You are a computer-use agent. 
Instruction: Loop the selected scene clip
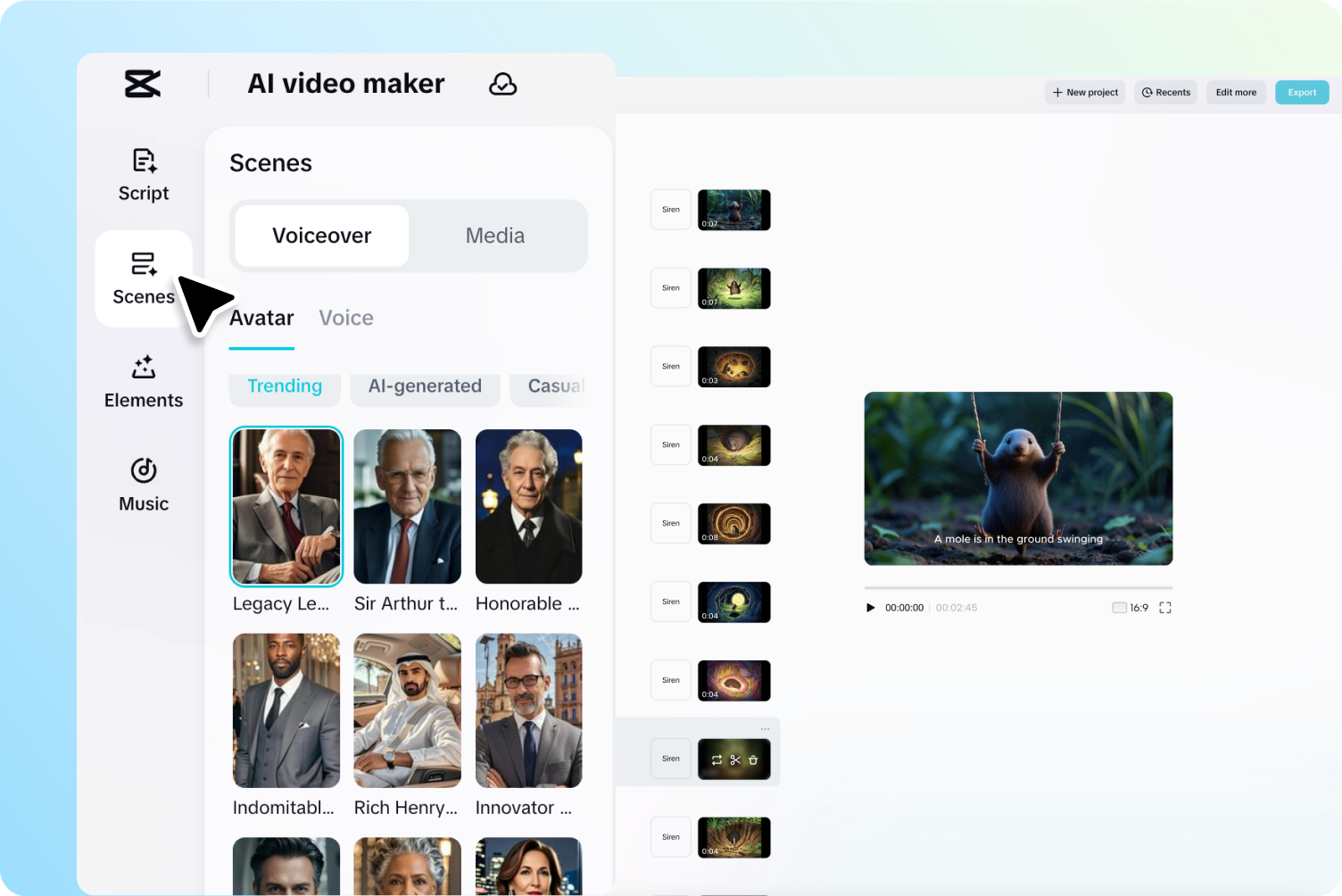click(x=716, y=759)
